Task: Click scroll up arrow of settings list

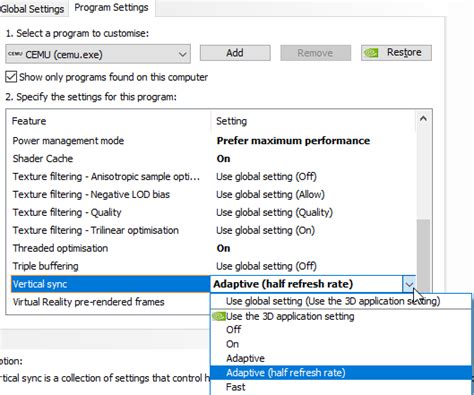Action: point(423,119)
